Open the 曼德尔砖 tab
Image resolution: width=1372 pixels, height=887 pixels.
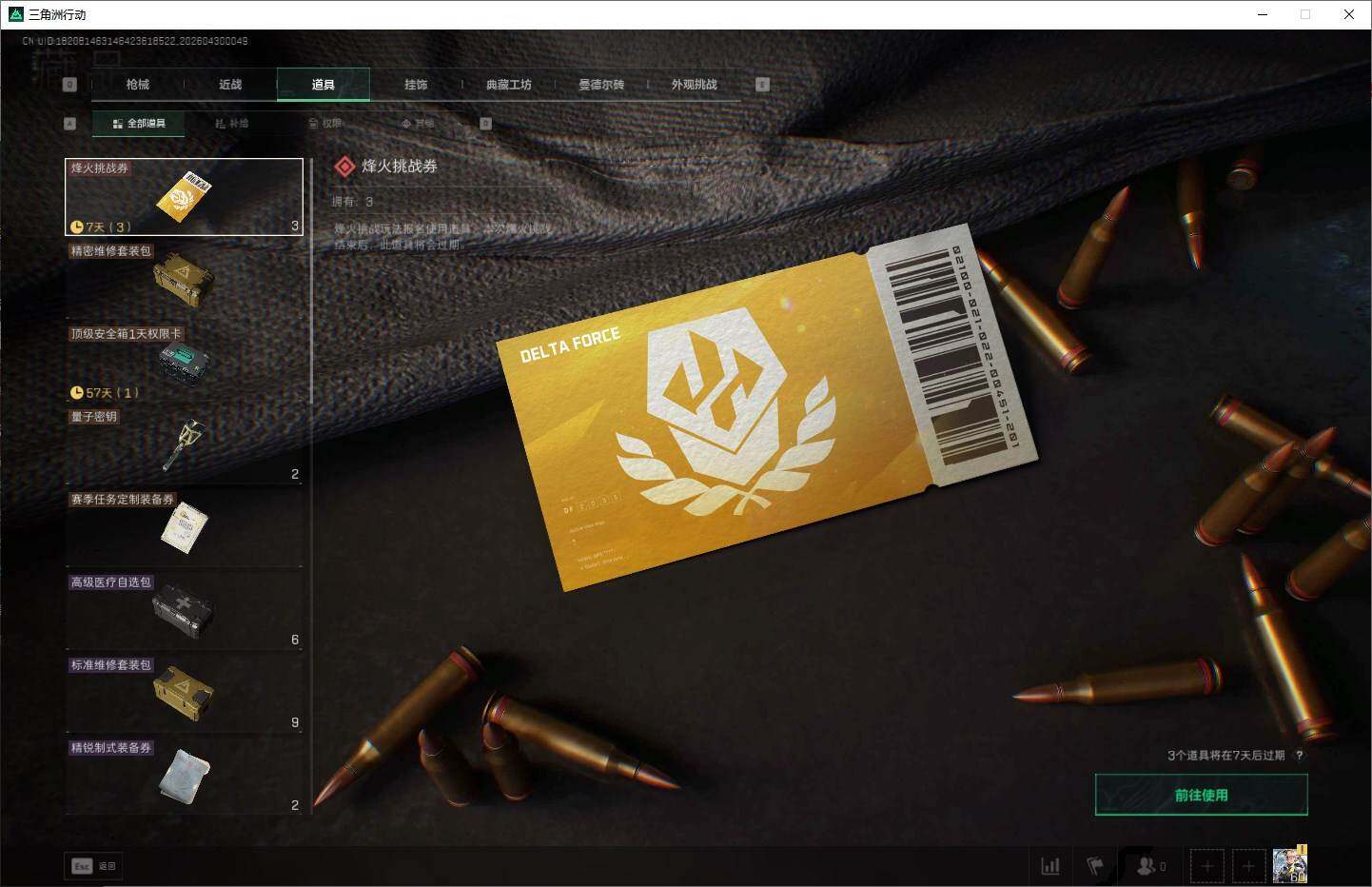click(x=601, y=85)
